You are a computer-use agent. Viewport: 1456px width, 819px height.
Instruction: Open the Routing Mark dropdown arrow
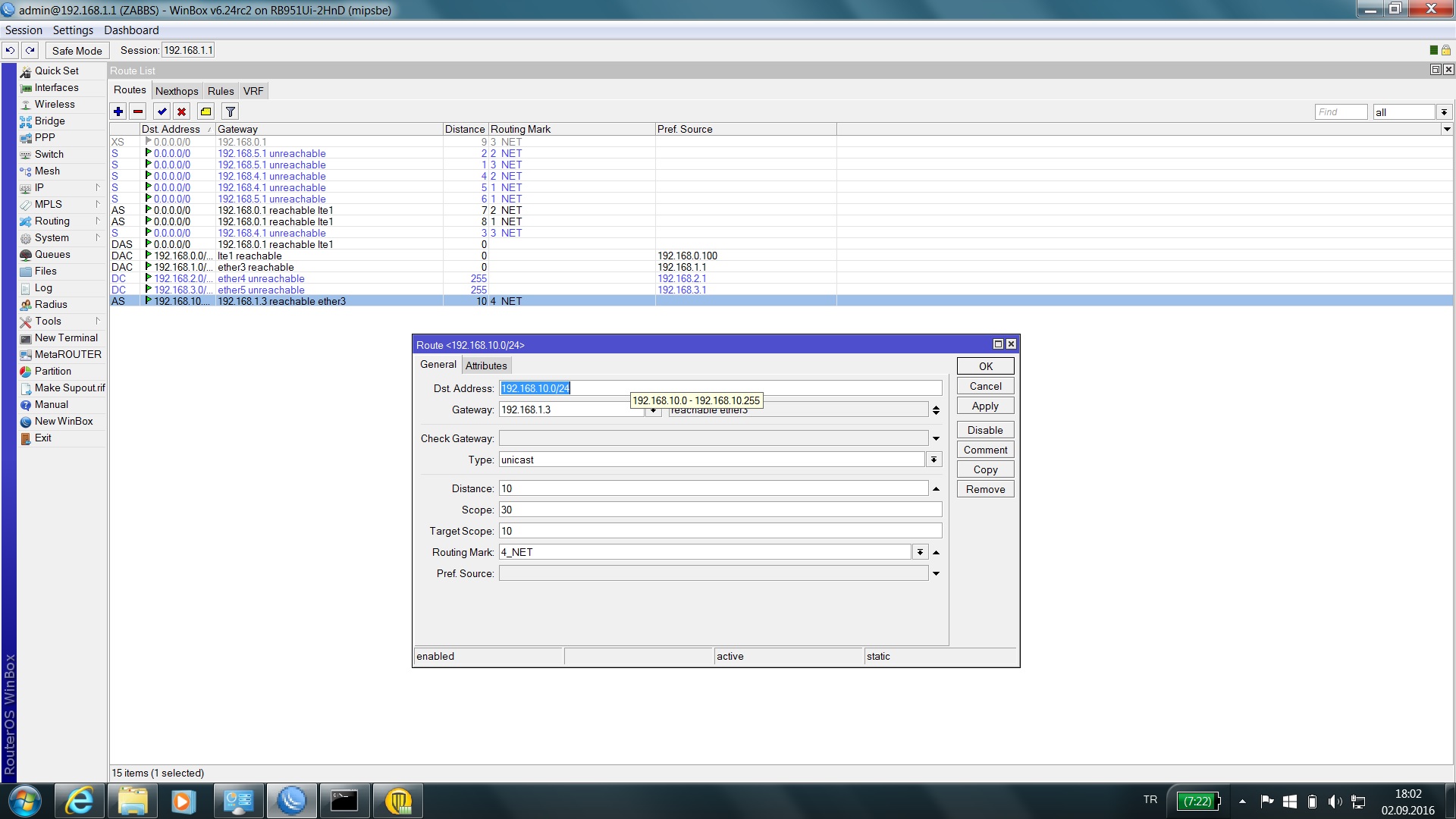click(x=920, y=552)
